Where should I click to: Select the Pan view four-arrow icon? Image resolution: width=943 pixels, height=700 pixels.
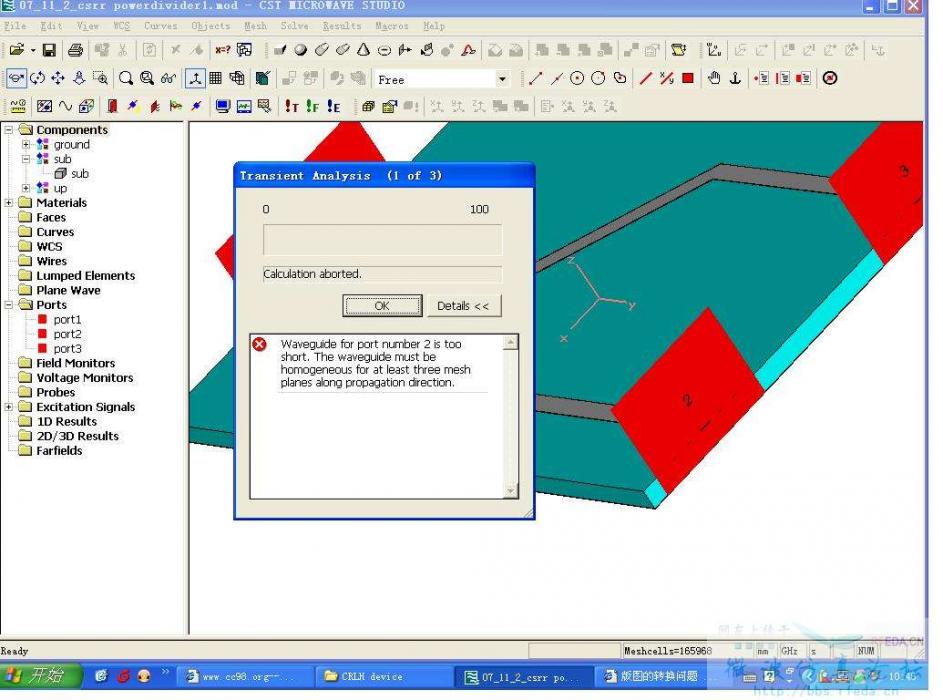pyautogui.click(x=58, y=78)
